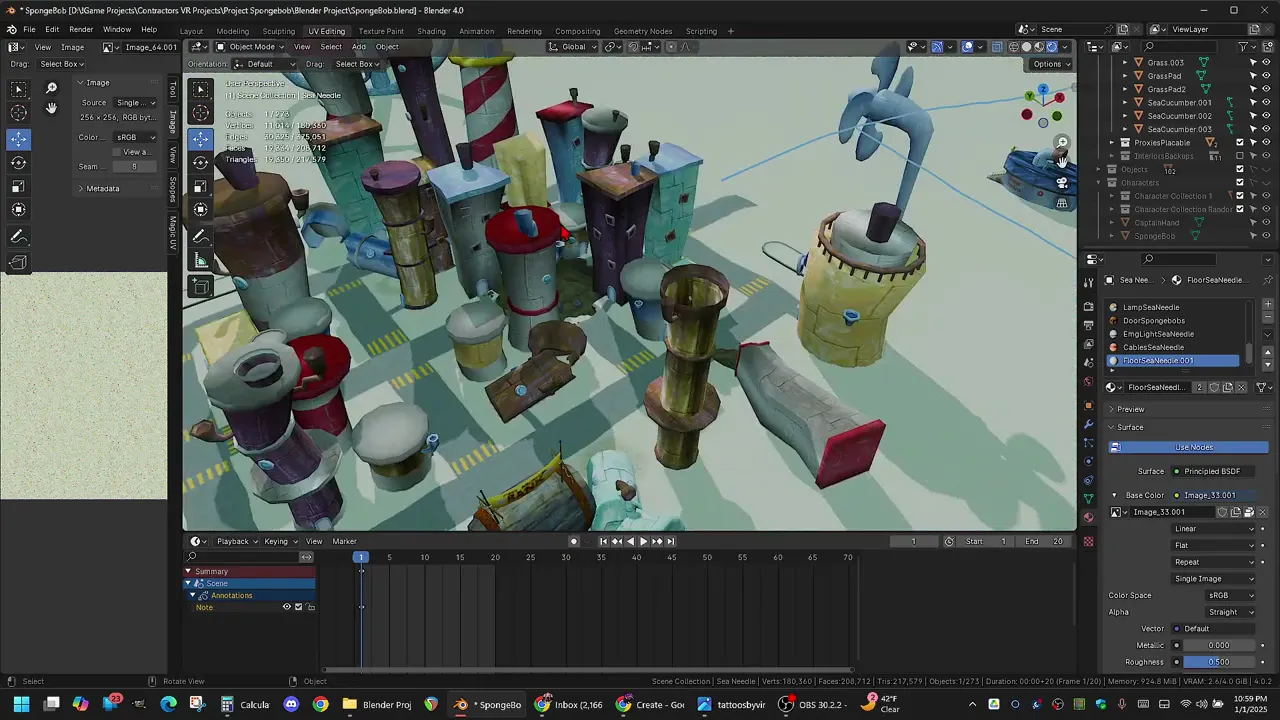
Task: Select the Cursor tool in viewport toolbar
Action: click(x=201, y=113)
